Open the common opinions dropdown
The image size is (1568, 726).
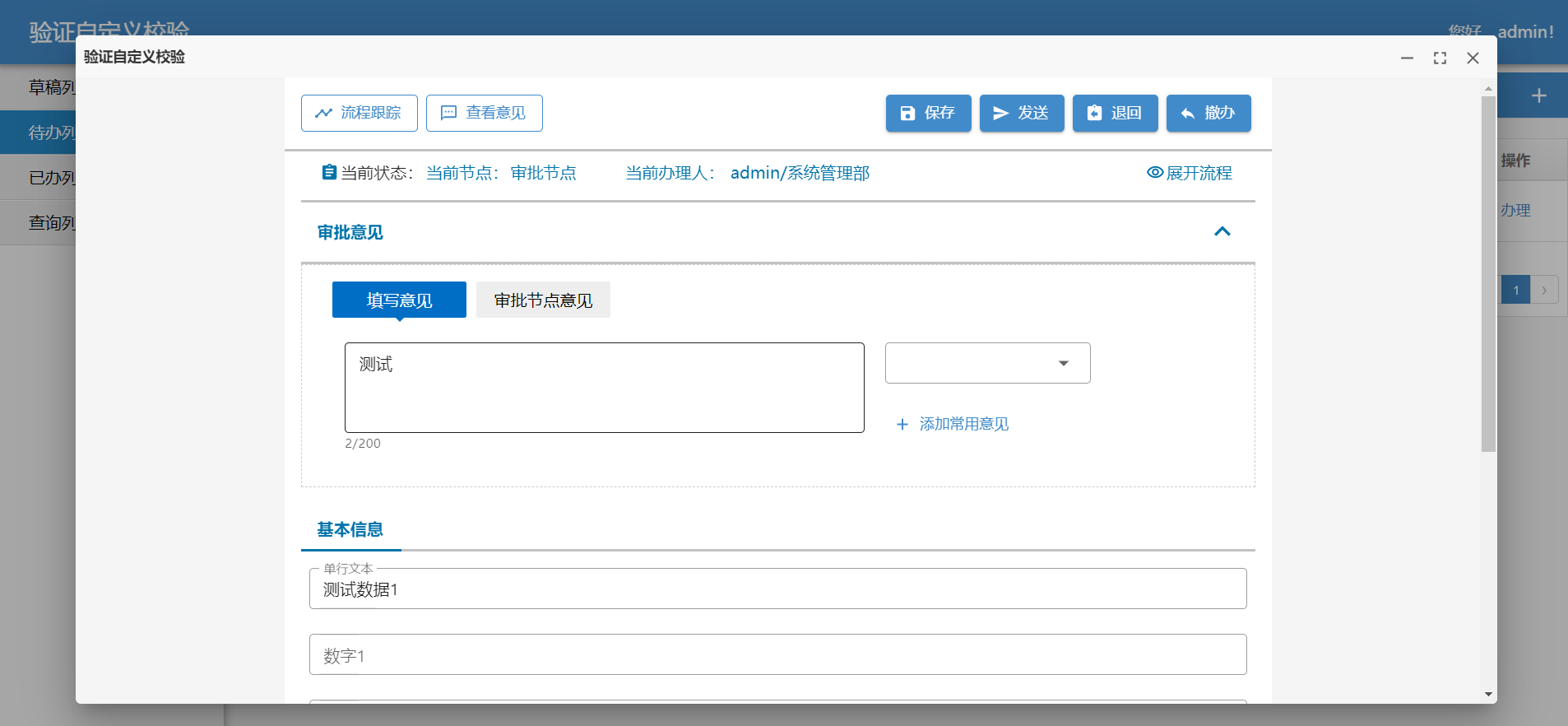coord(988,363)
